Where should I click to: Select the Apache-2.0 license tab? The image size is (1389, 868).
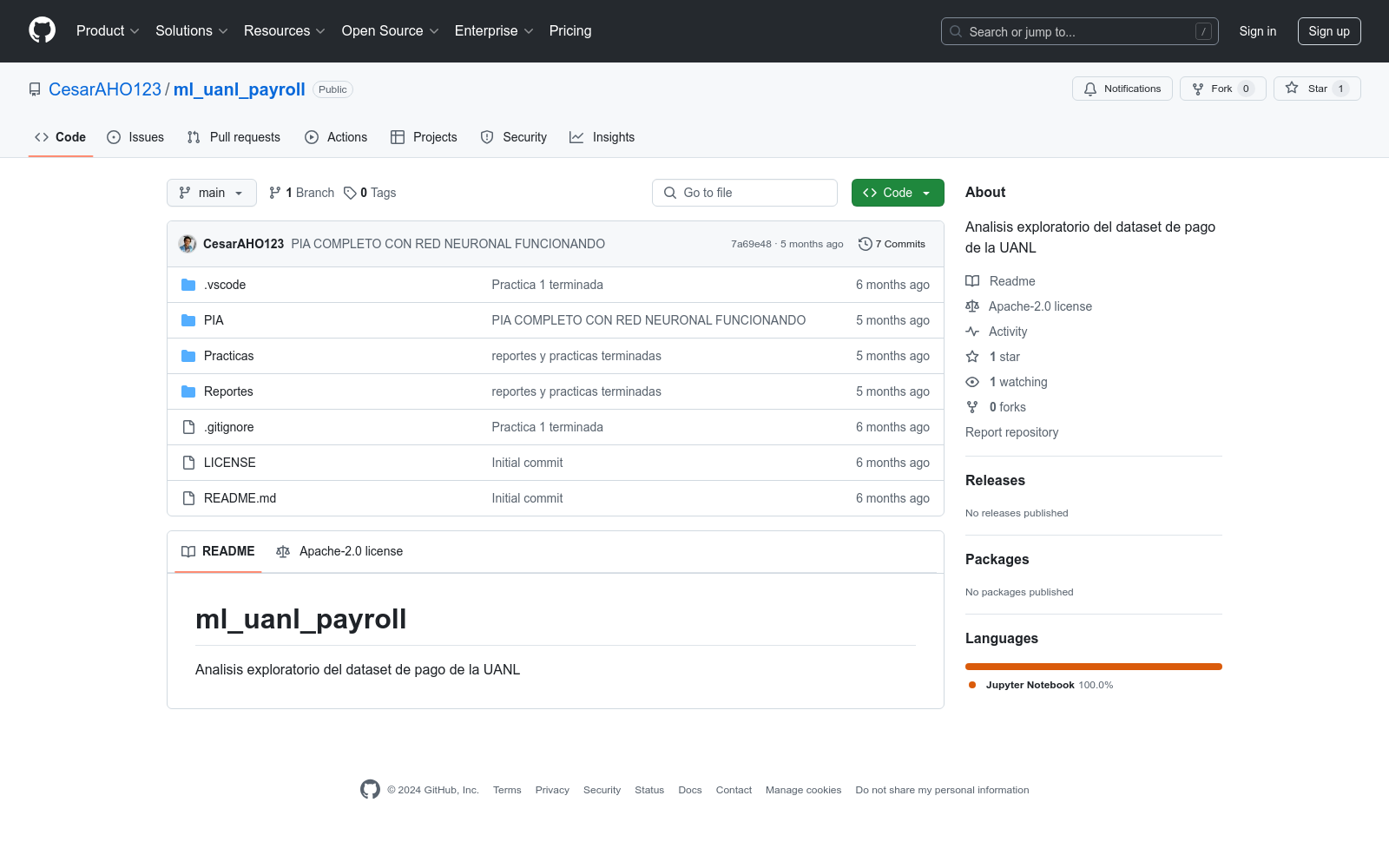pyautogui.click(x=339, y=551)
